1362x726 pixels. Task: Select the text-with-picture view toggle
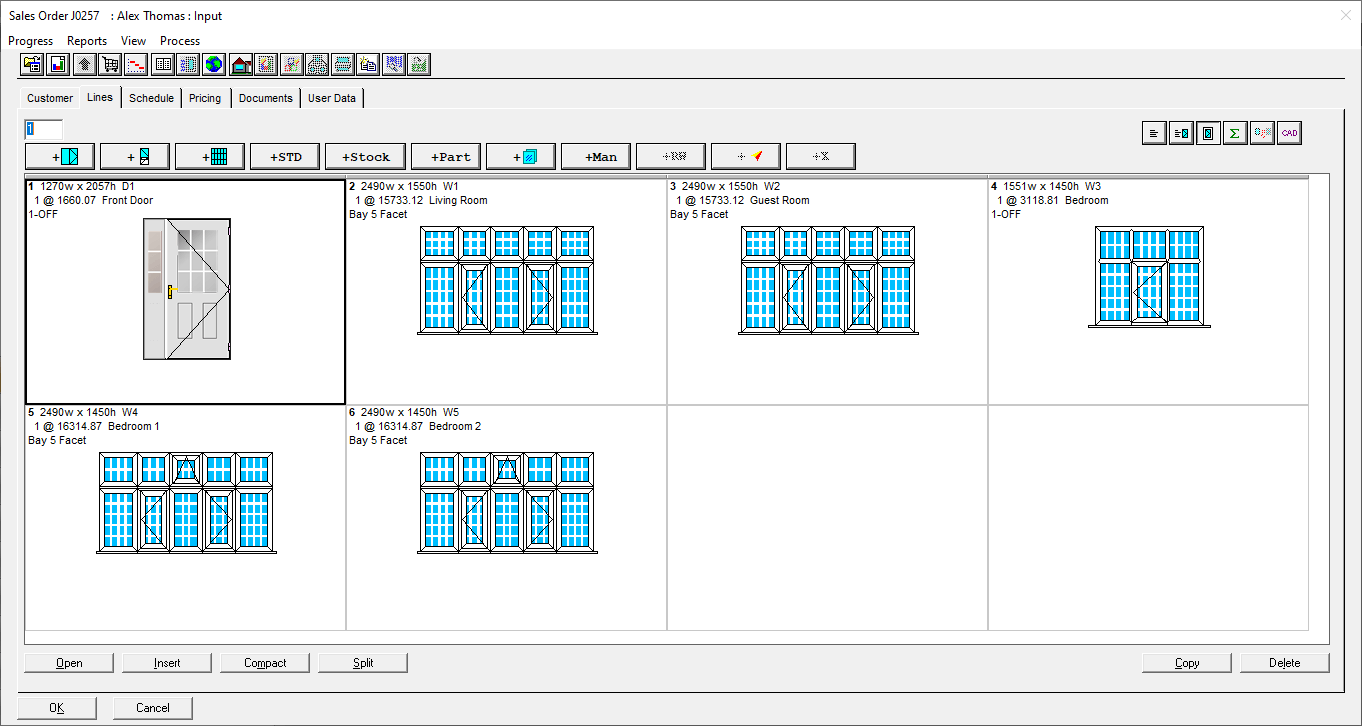point(1181,133)
